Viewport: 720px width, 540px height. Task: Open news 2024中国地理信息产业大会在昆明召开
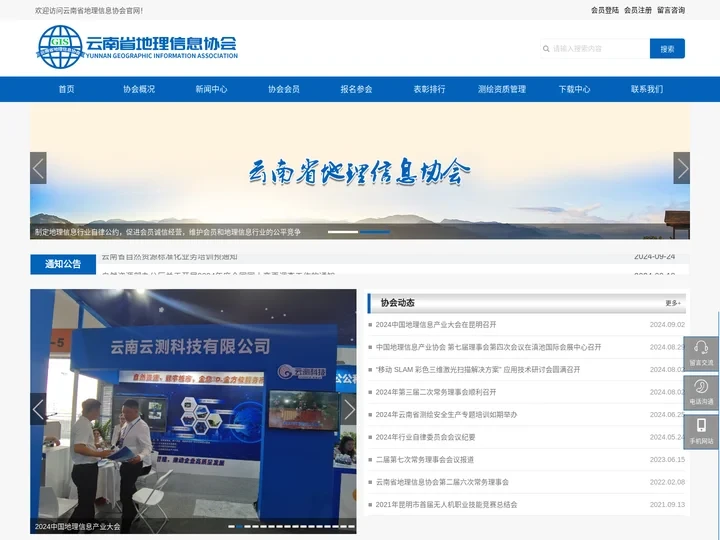tap(436, 325)
